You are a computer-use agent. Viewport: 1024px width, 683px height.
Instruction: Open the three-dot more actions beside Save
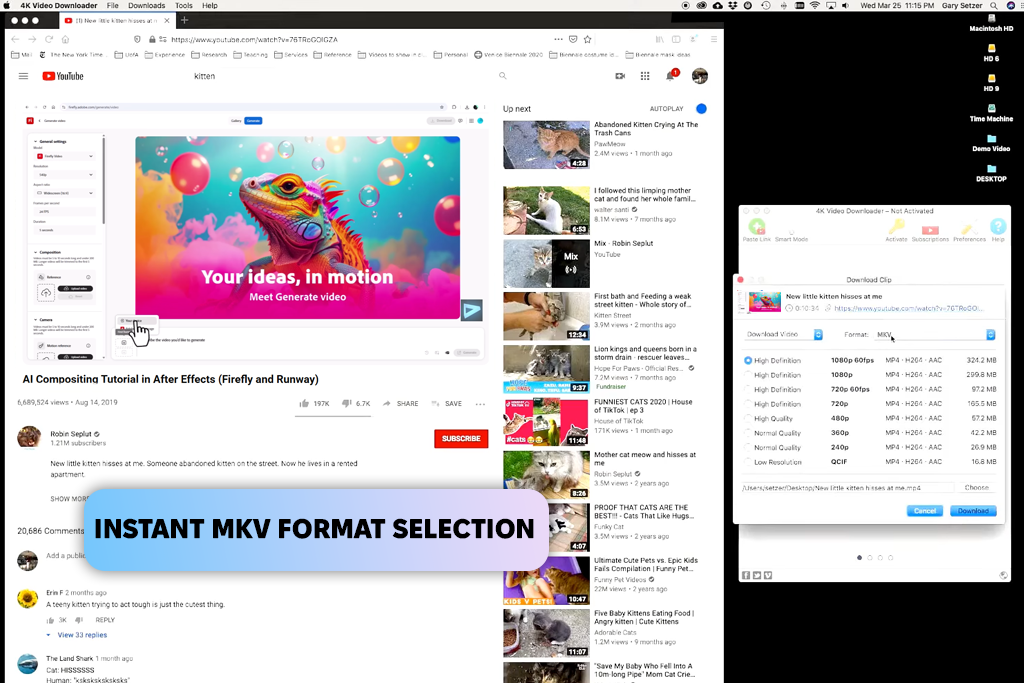click(481, 404)
